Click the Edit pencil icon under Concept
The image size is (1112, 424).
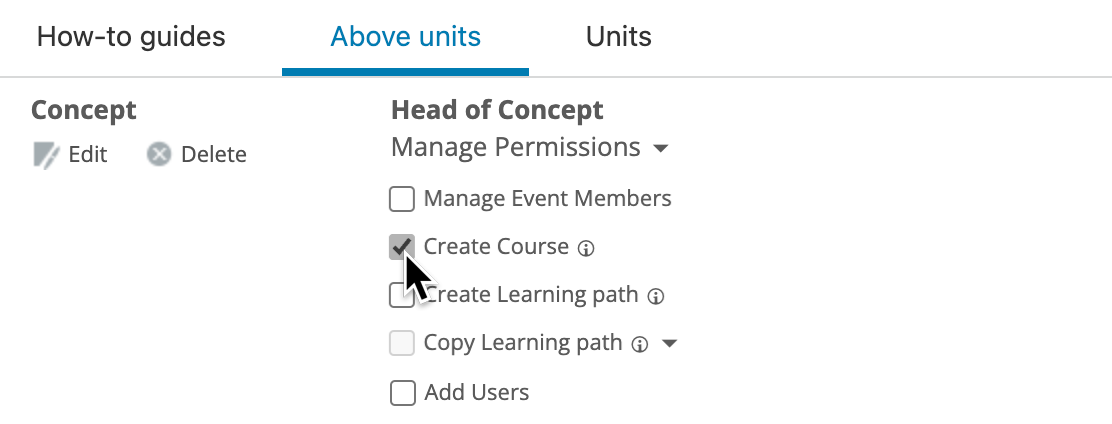(x=47, y=155)
